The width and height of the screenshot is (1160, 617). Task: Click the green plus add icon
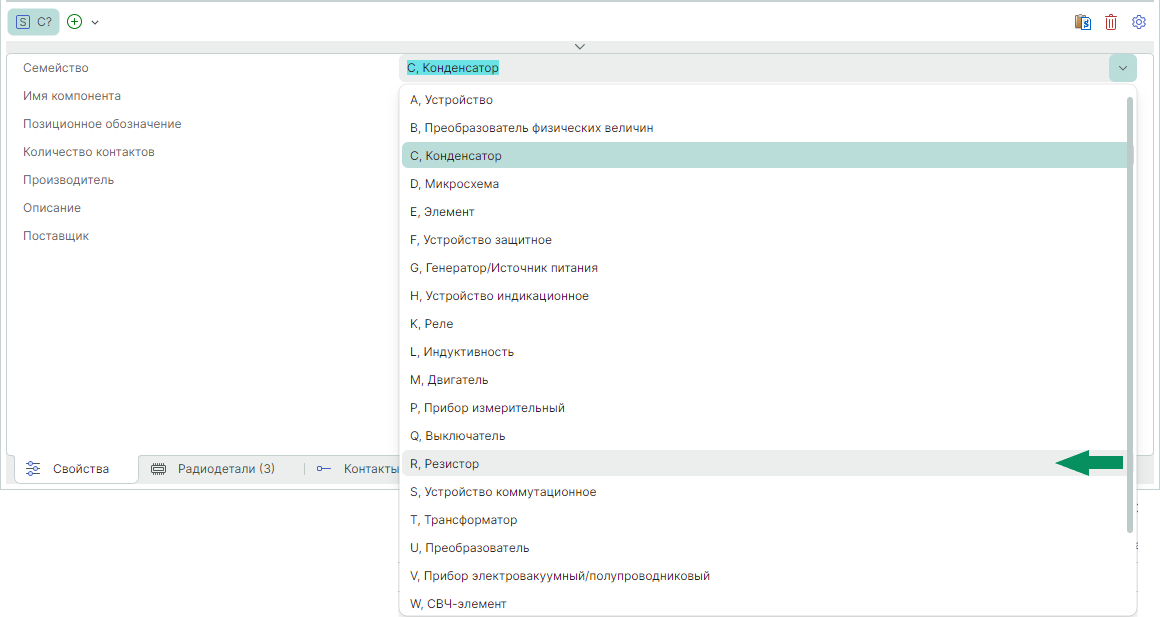tap(74, 22)
